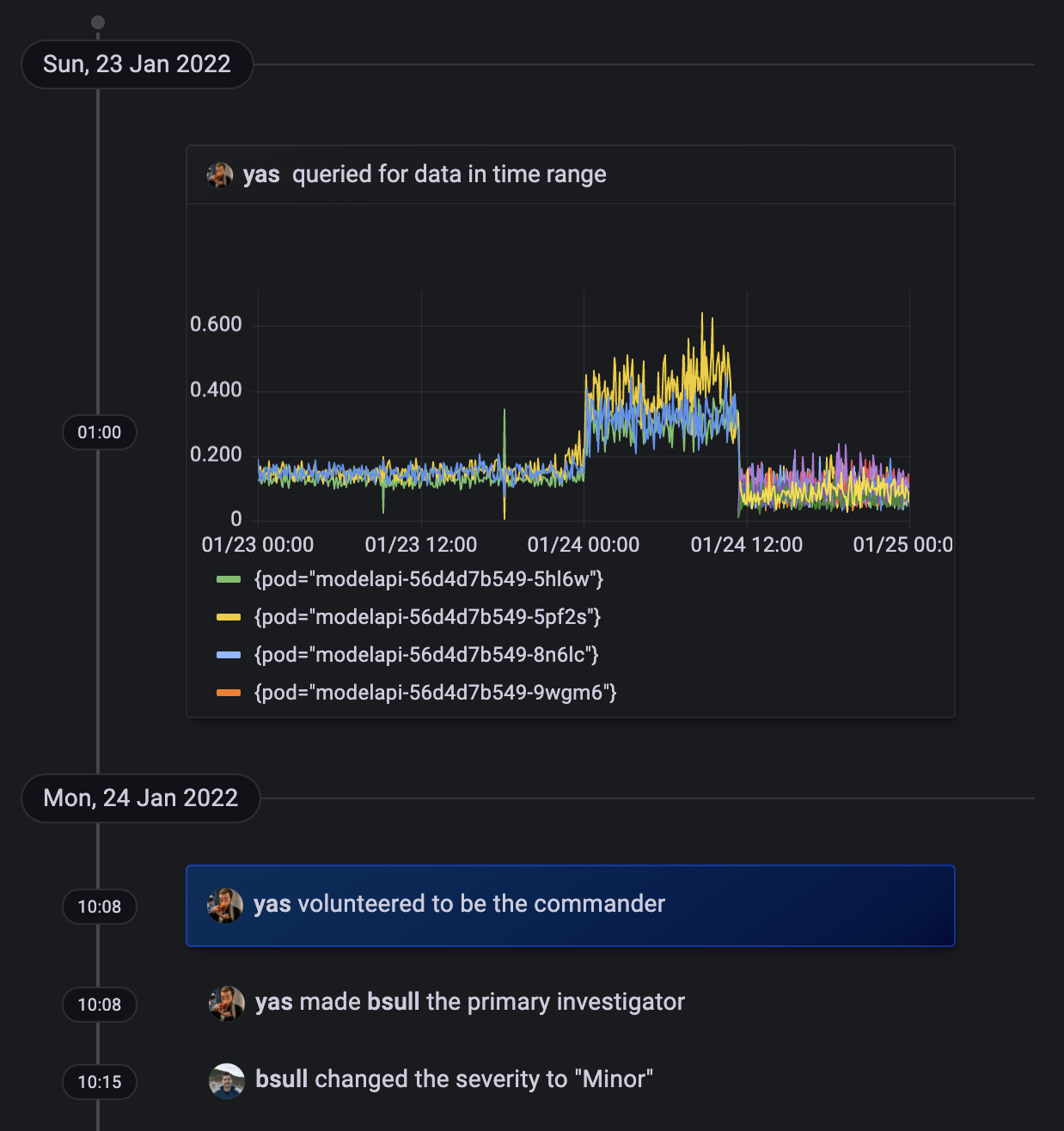Click yas avatar in query panel header
Image resolution: width=1064 pixels, height=1131 pixels.
coord(220,174)
